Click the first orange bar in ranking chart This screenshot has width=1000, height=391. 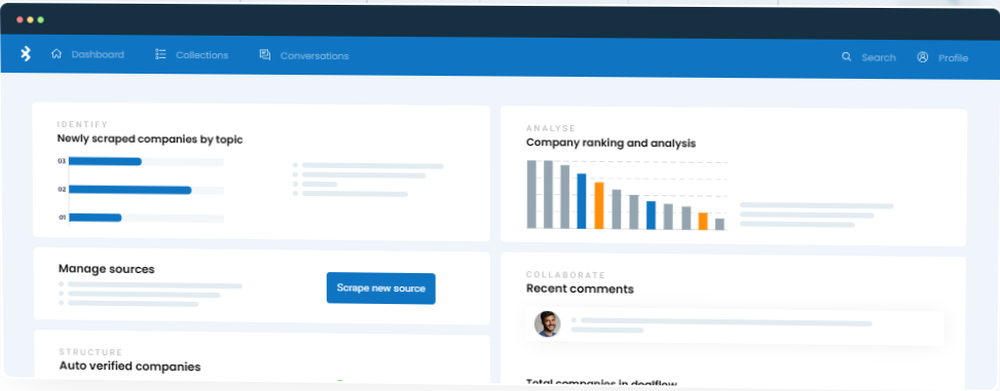click(x=599, y=205)
